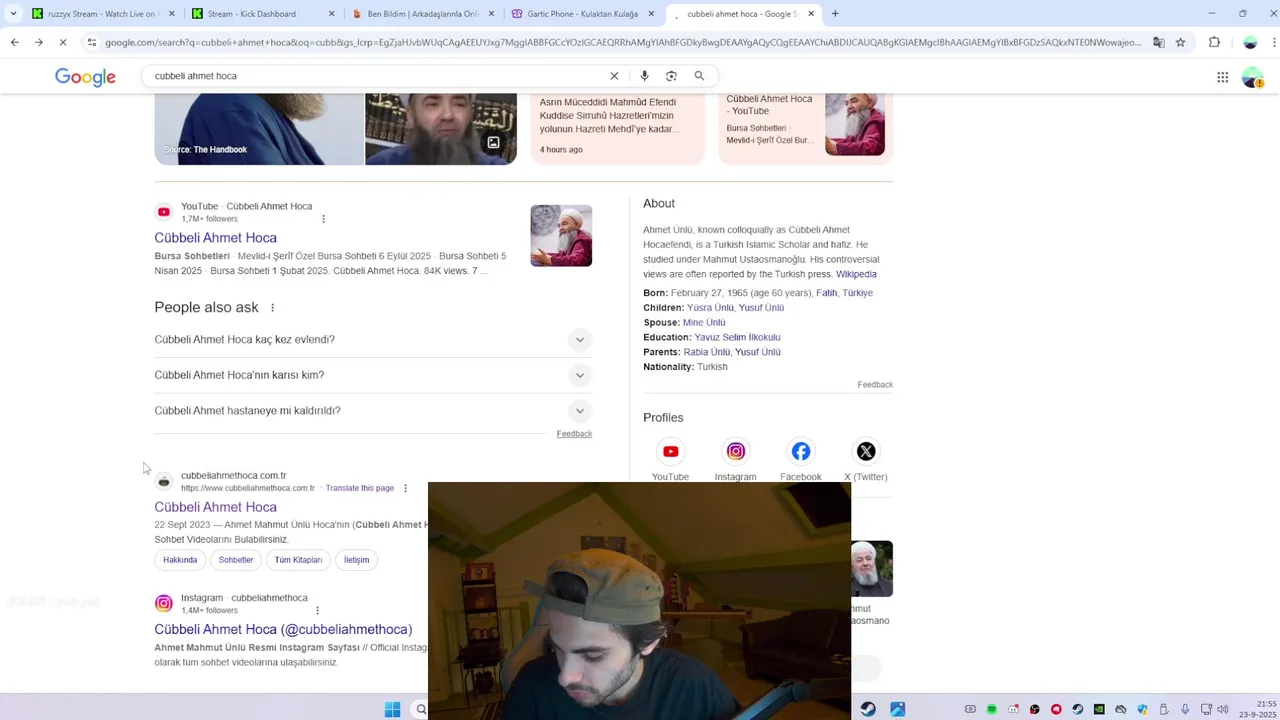The image size is (1280, 720).
Task: Open Yusuf Ünlü children link
Action: tap(761, 308)
